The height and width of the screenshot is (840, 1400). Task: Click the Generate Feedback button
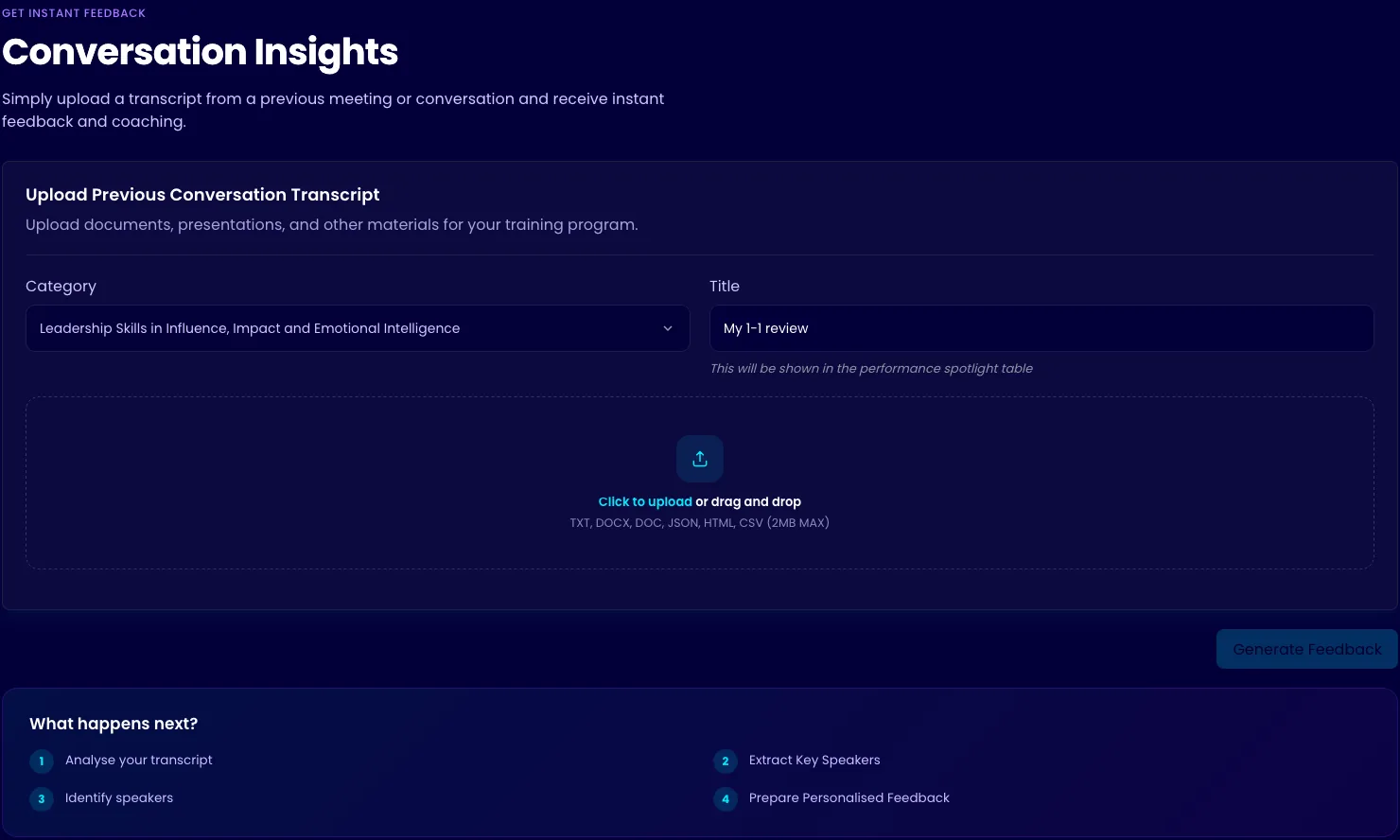(1307, 649)
